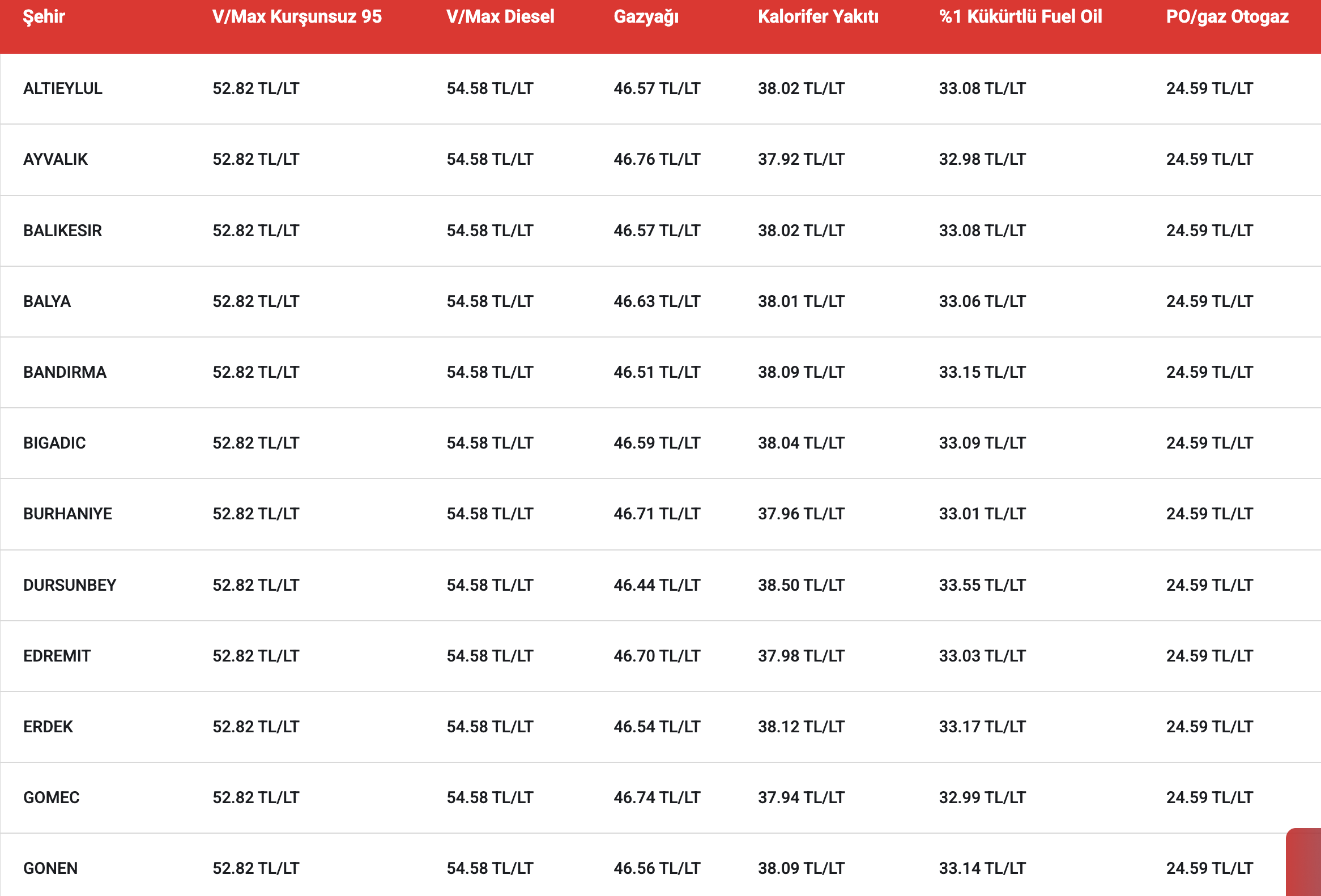Click the BALYA city name
This screenshot has width=1321, height=896.
pos(47,301)
